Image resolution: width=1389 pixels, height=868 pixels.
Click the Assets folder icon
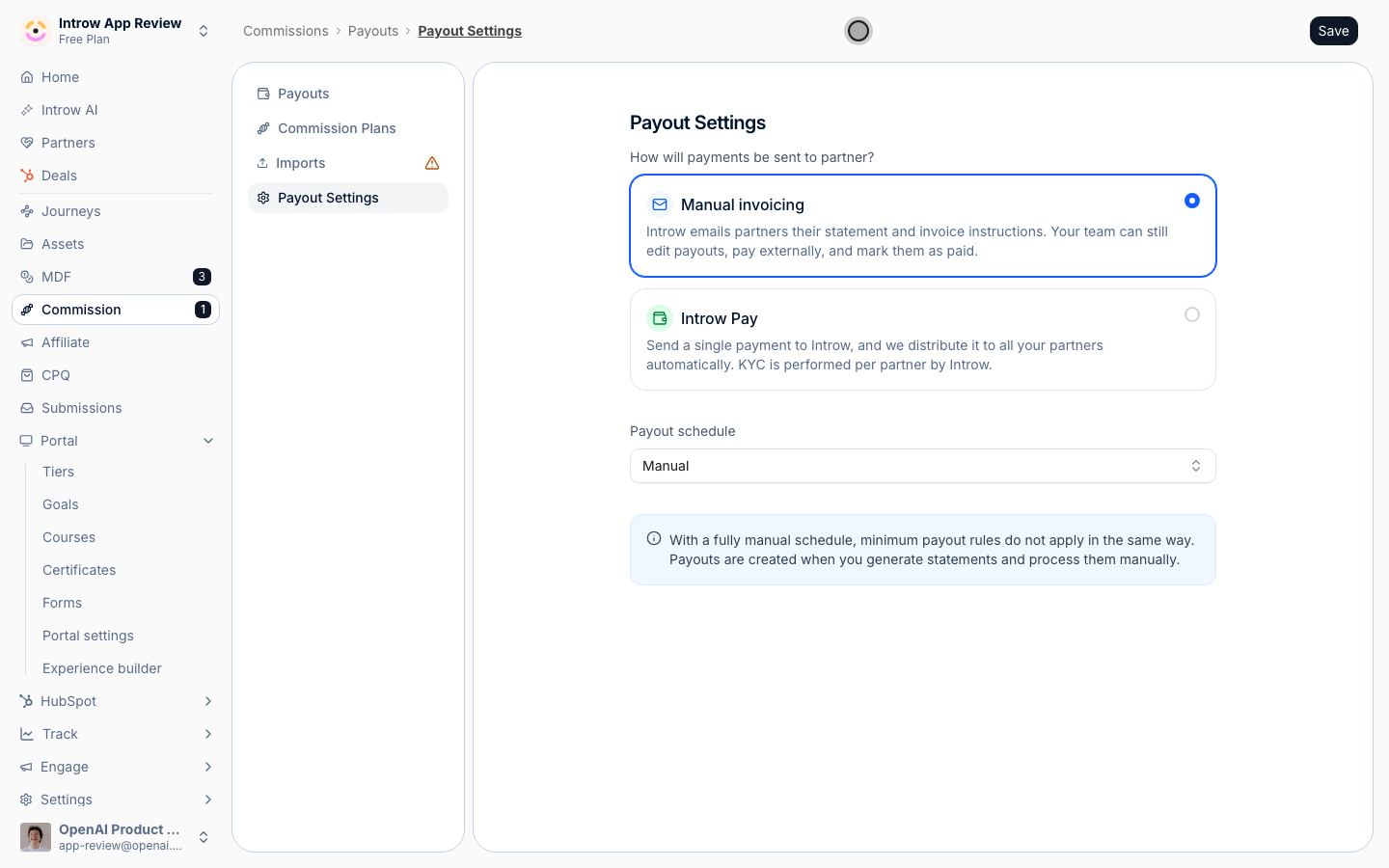pos(27,244)
